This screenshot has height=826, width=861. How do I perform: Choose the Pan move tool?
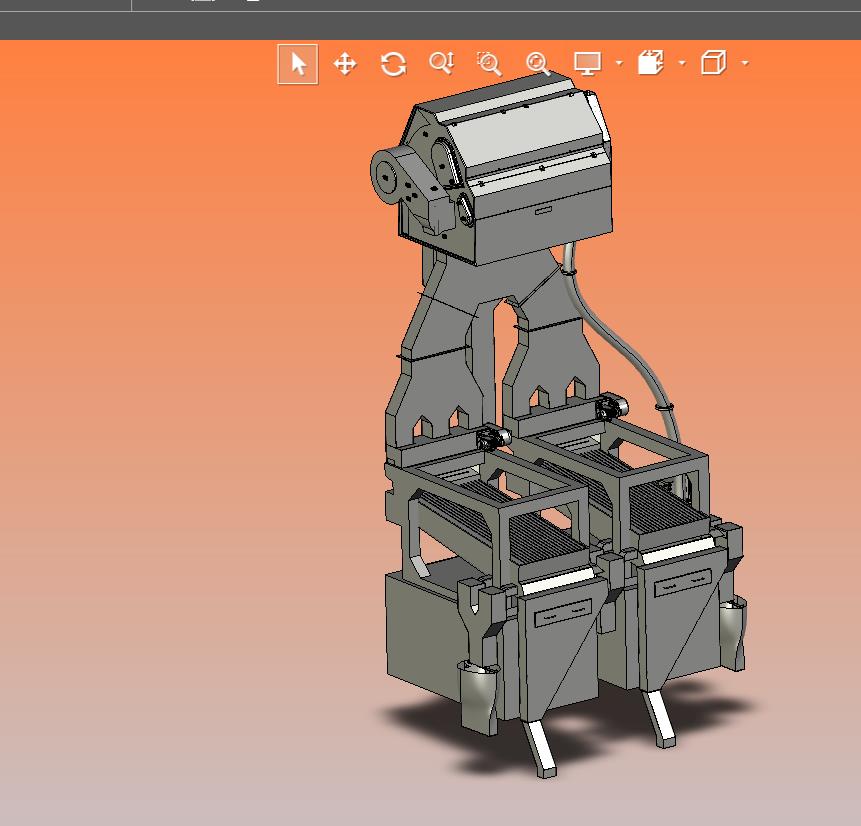tap(345, 64)
